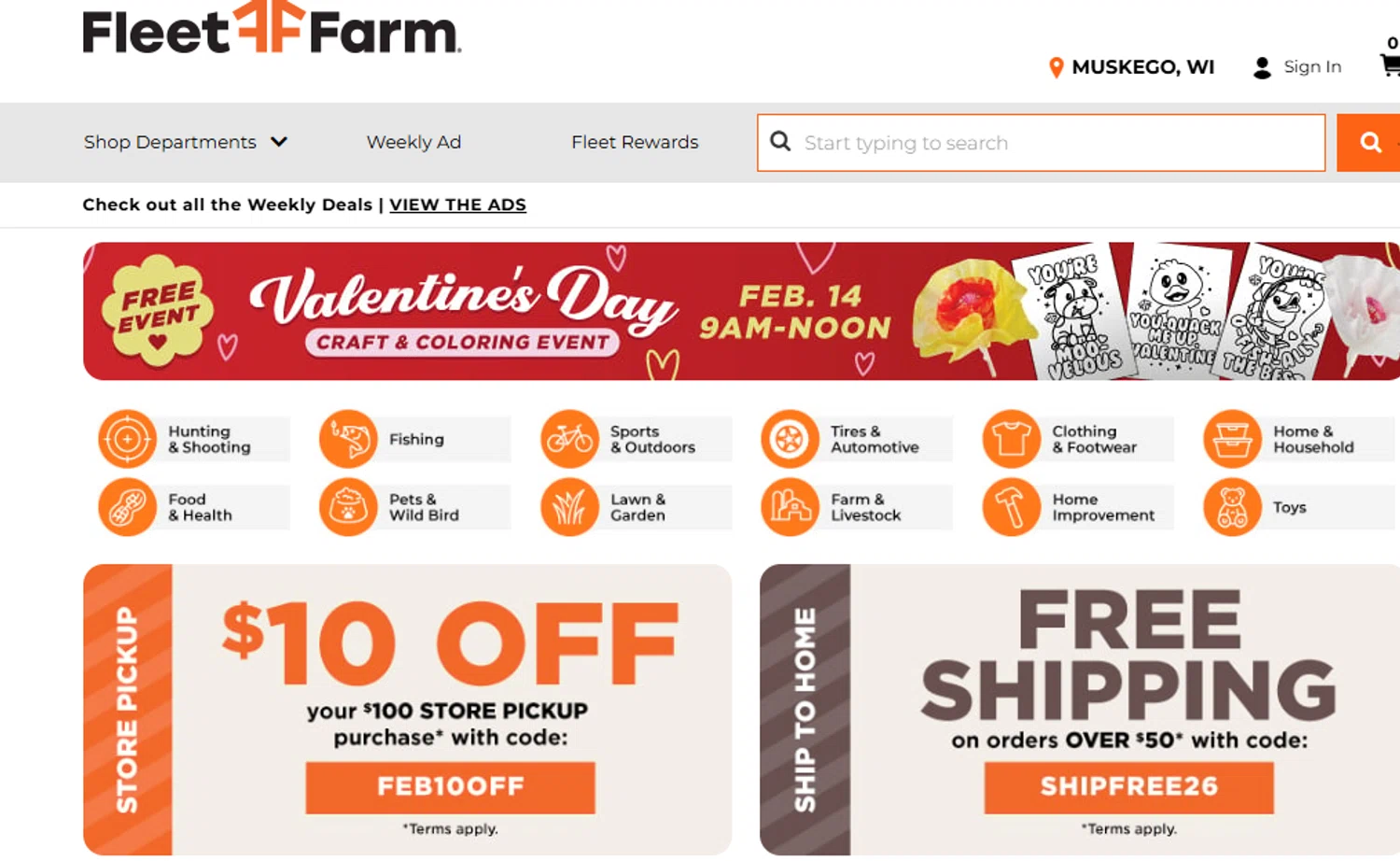Click the SHIPFREE26 promo code button
This screenshot has height=861, width=1400.
[1128, 787]
